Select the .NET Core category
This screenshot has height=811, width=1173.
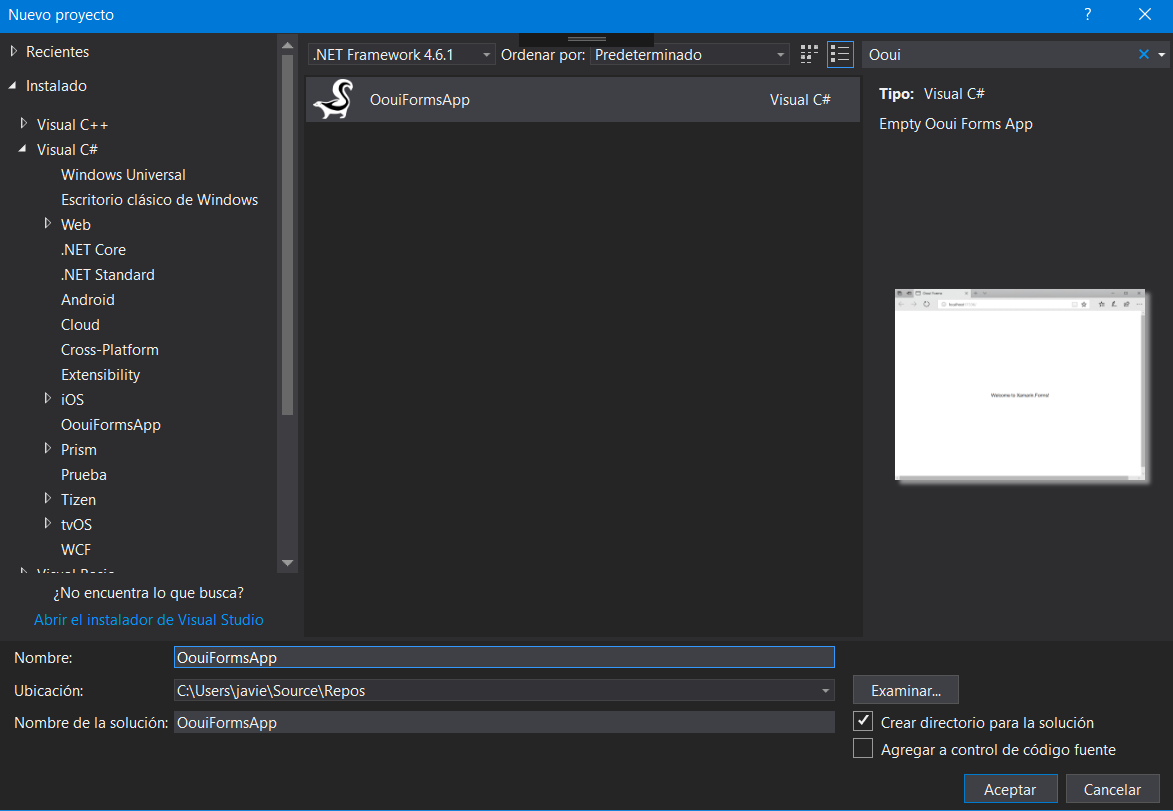pos(94,250)
